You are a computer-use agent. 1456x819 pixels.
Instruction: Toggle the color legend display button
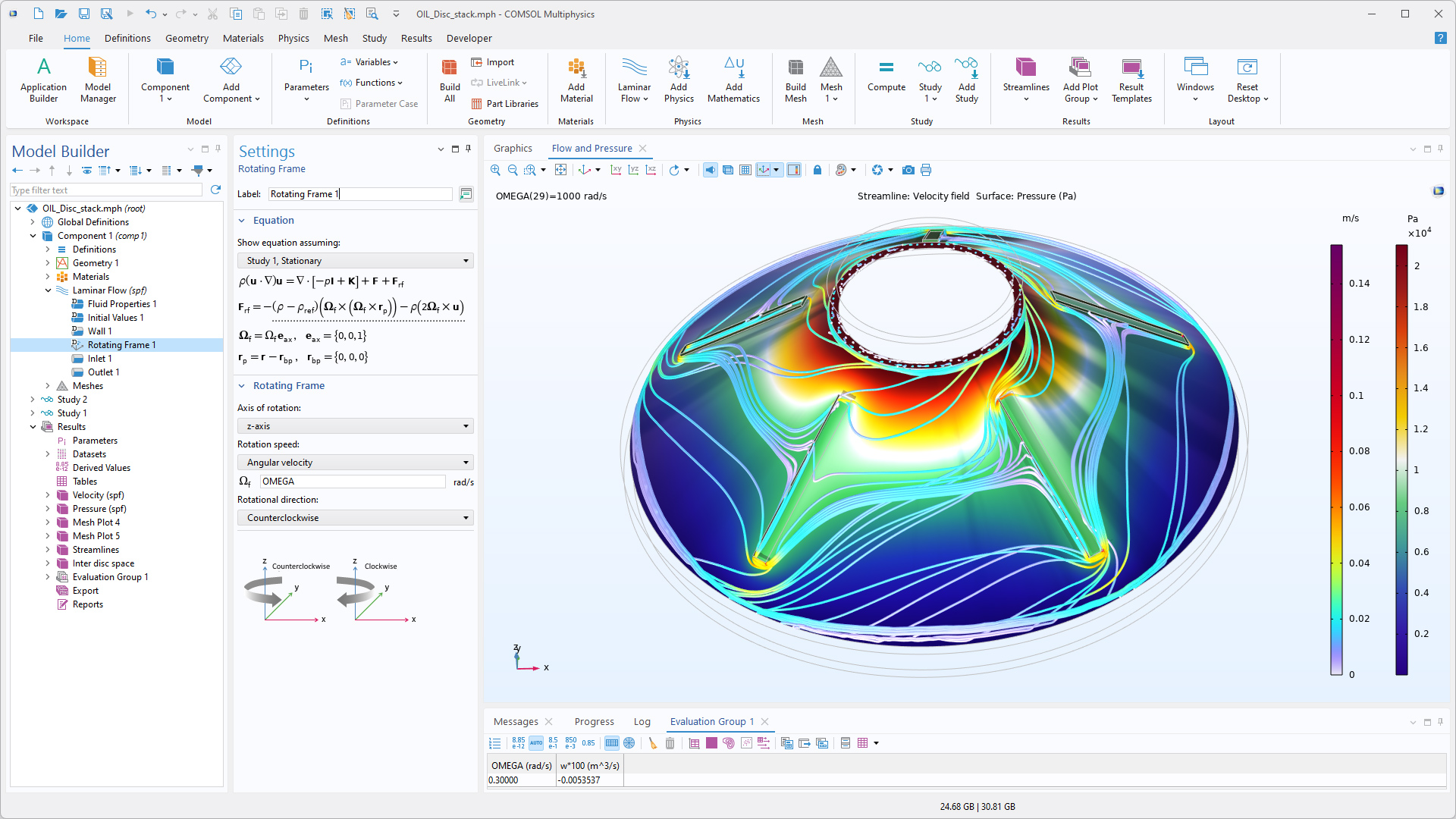(794, 170)
